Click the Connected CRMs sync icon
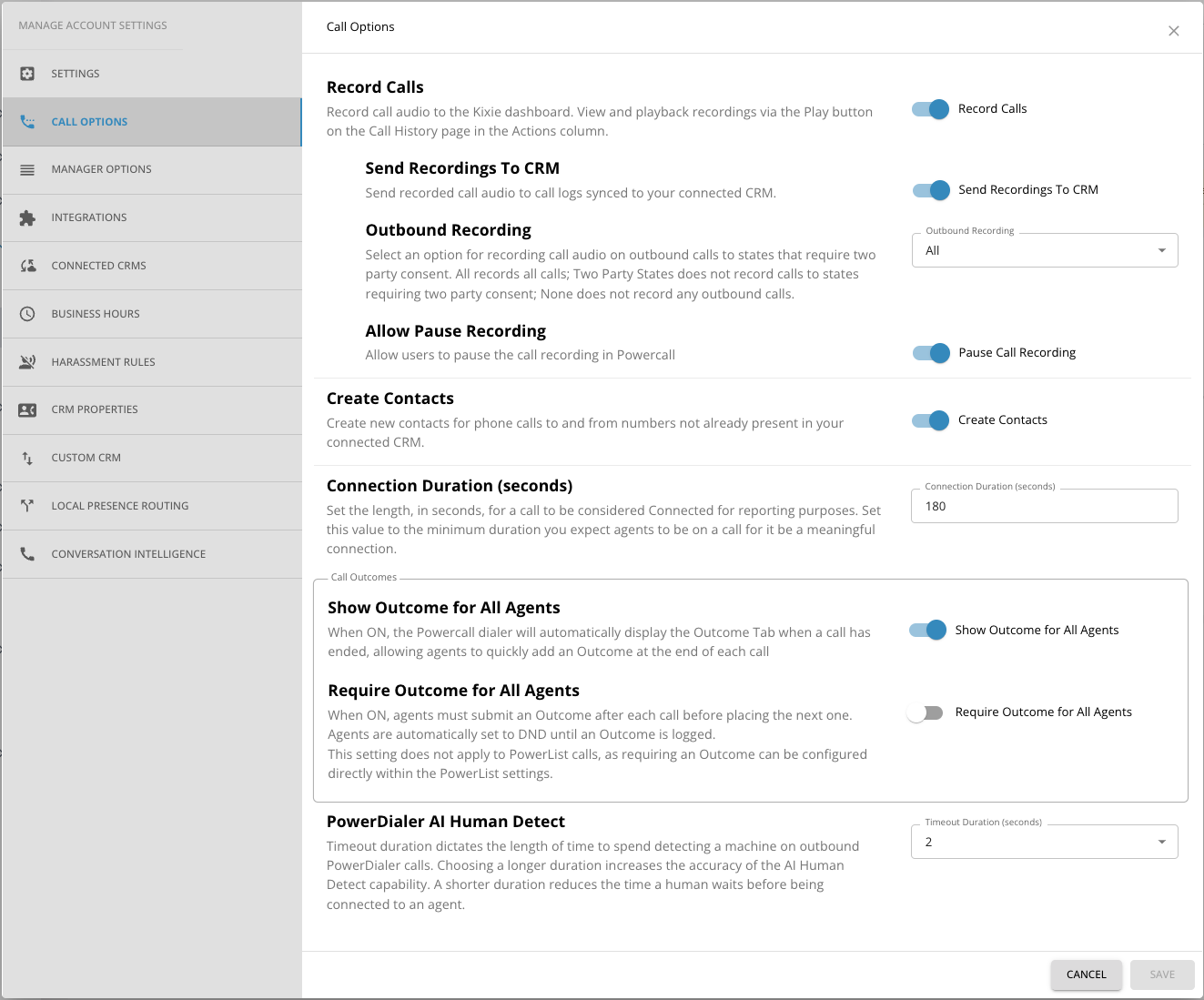This screenshot has height=1000, width=1204. pyautogui.click(x=27, y=266)
